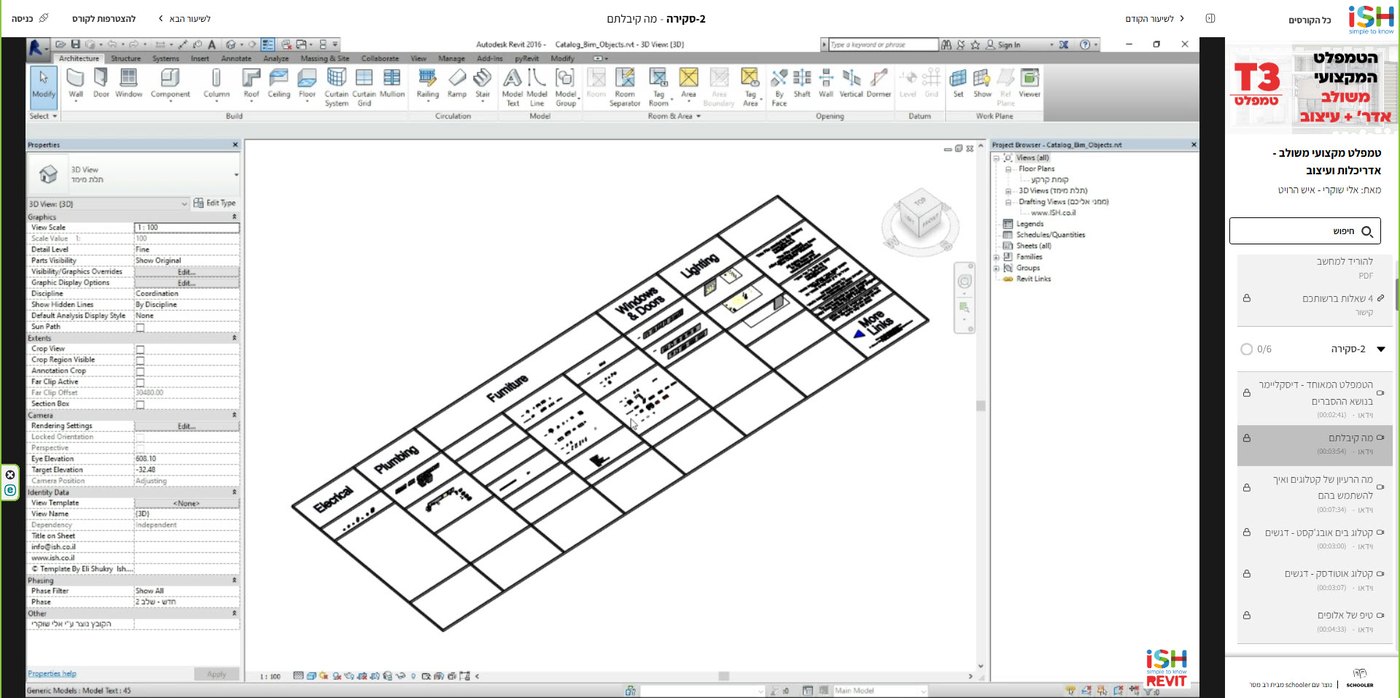Select the Roof tool

tap(251, 84)
